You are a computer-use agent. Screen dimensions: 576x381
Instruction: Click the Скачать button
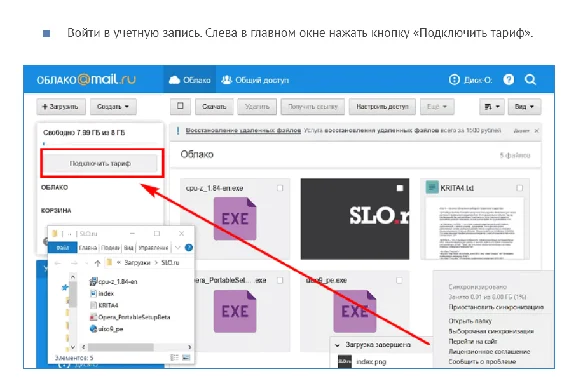coord(214,107)
